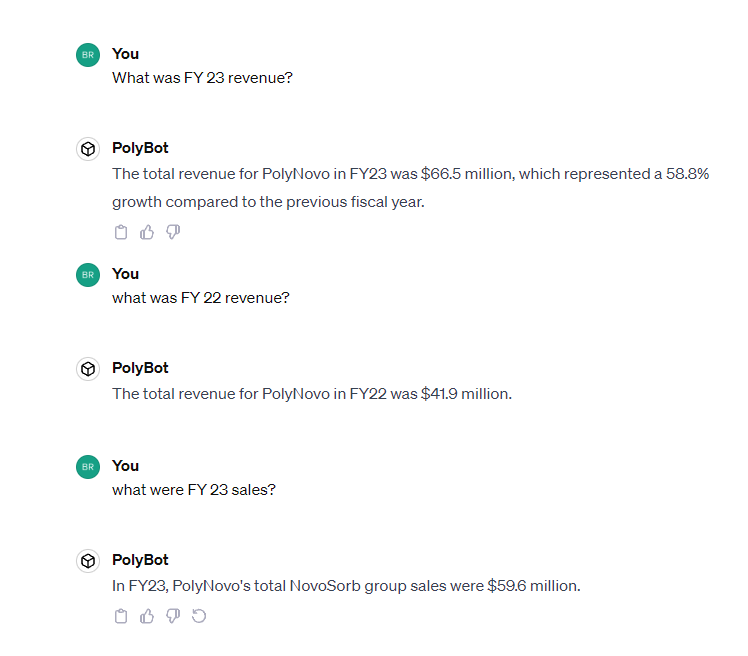Dislike the NovoSorb group sales response
This screenshot has width=748, height=656.
(x=172, y=616)
